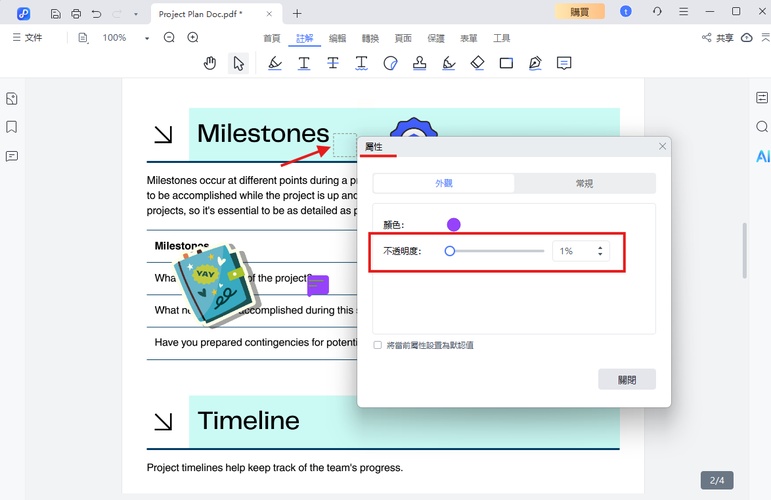Click the comment note tool in toolbar
Image resolution: width=771 pixels, height=500 pixels.
564,63
